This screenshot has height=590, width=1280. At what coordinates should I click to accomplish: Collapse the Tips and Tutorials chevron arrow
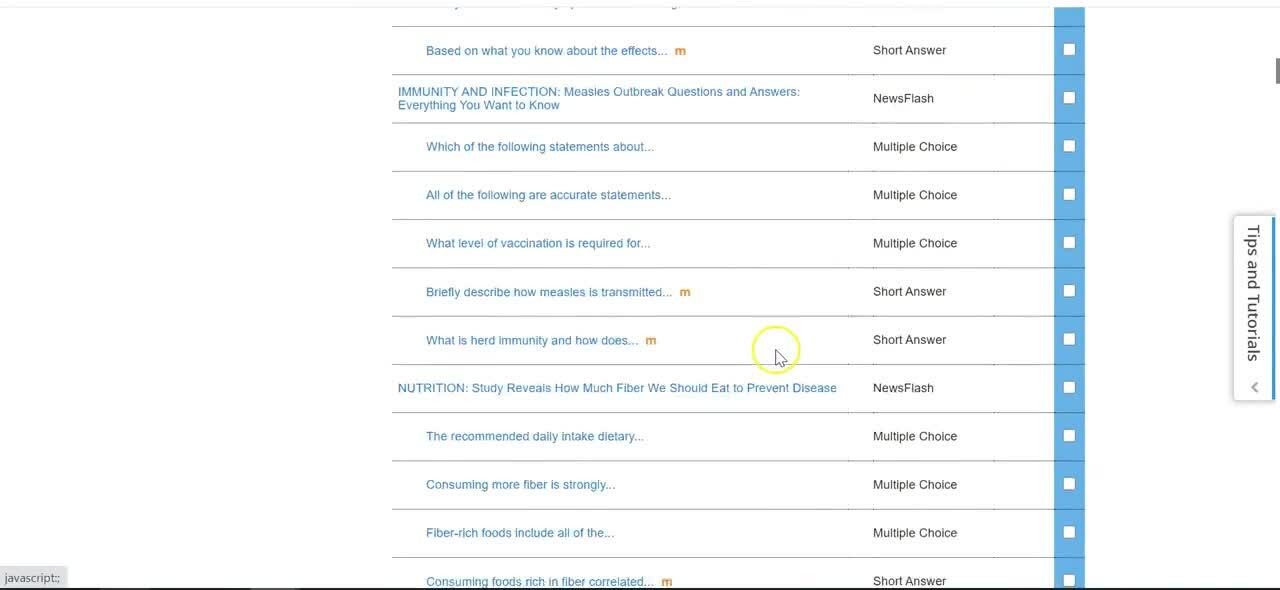click(x=1254, y=387)
